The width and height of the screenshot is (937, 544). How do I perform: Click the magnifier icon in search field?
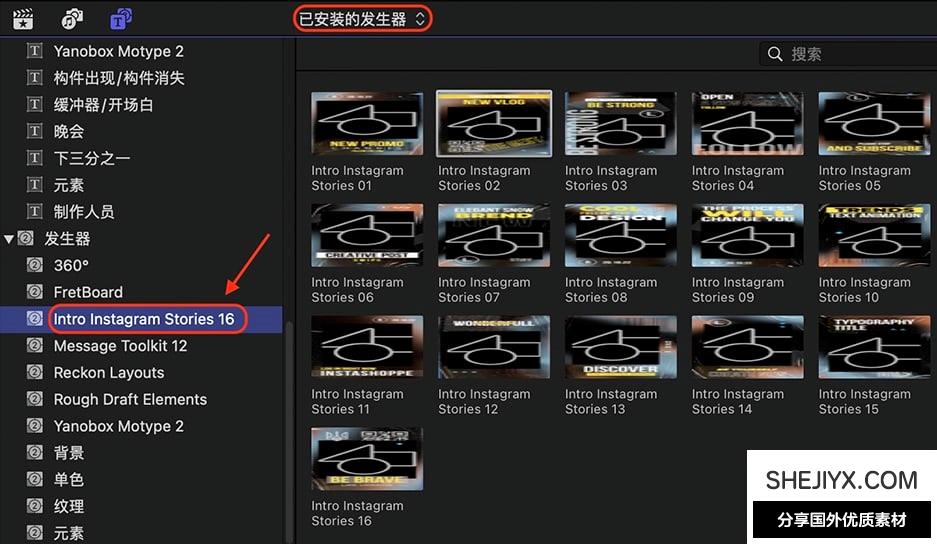coord(774,54)
